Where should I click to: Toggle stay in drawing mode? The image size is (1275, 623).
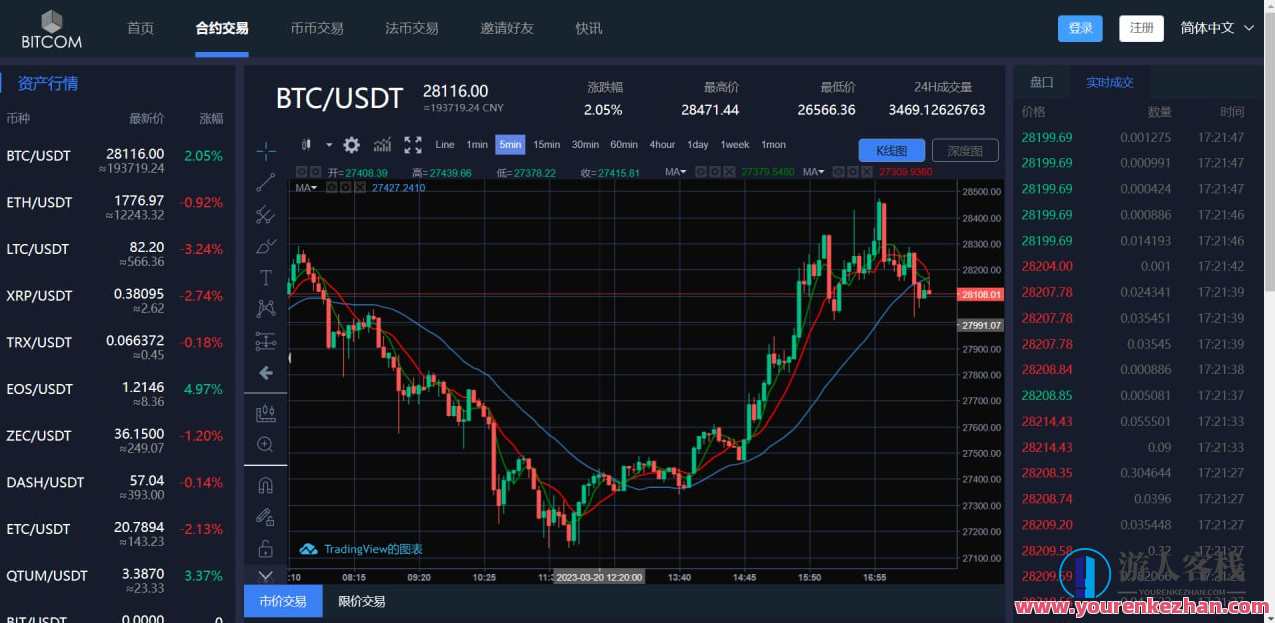[x=265, y=516]
